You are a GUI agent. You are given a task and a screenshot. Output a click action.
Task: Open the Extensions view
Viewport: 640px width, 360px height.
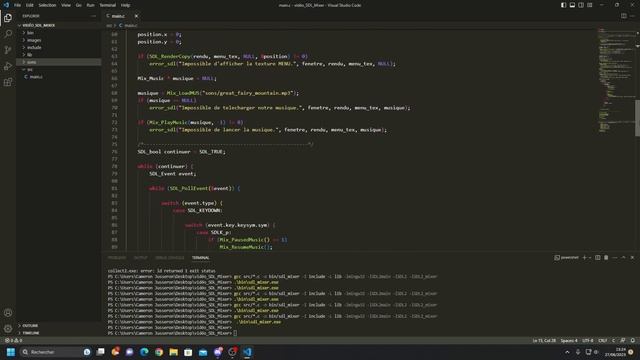(8, 82)
